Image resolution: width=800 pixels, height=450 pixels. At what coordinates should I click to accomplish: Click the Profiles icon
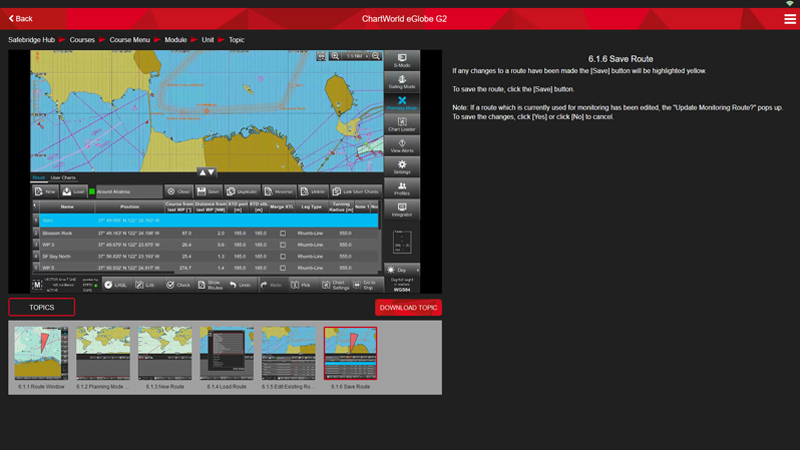click(402, 188)
